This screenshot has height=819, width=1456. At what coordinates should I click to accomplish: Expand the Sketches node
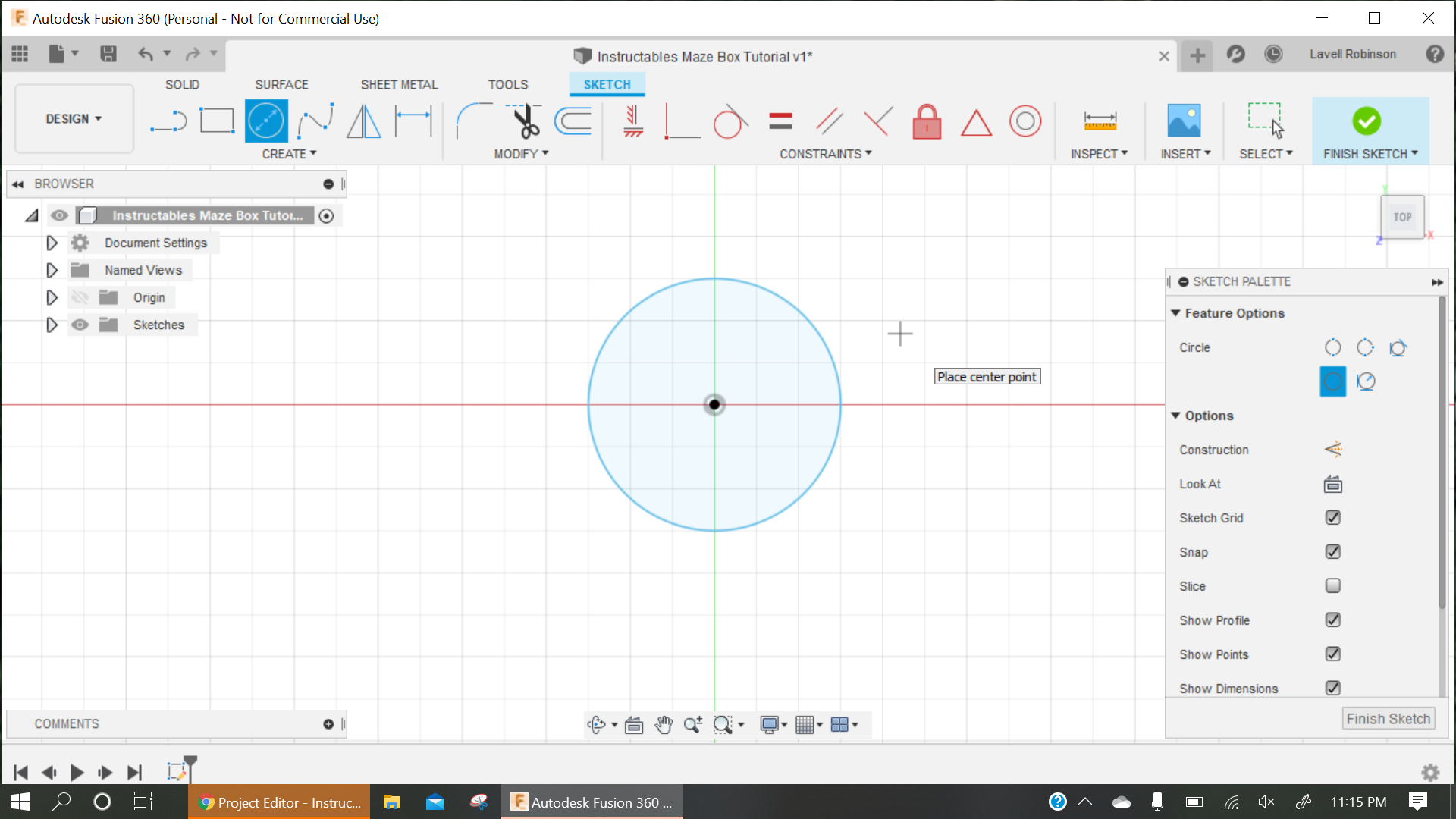point(52,325)
